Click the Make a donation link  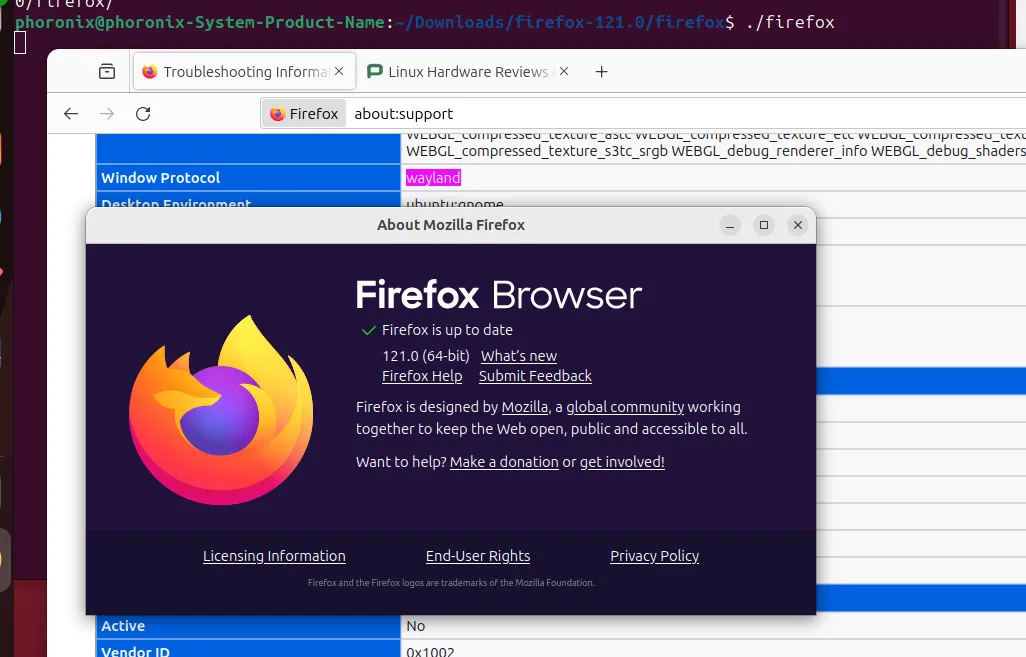point(504,462)
